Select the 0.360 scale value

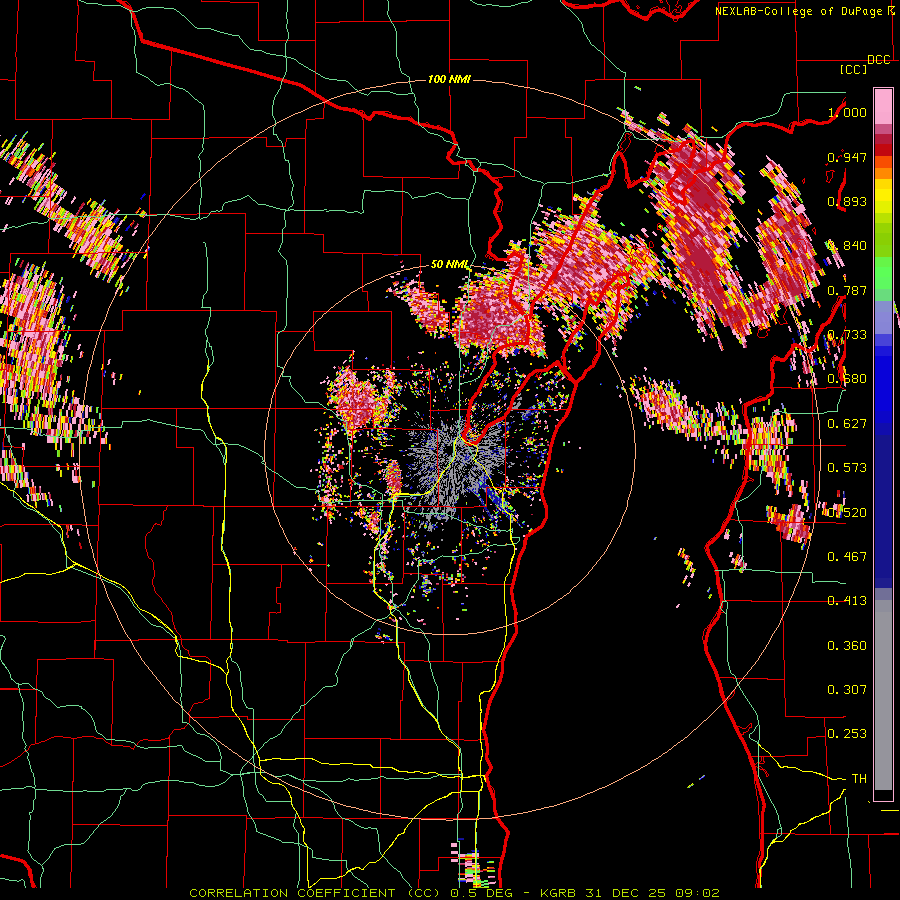pos(847,646)
